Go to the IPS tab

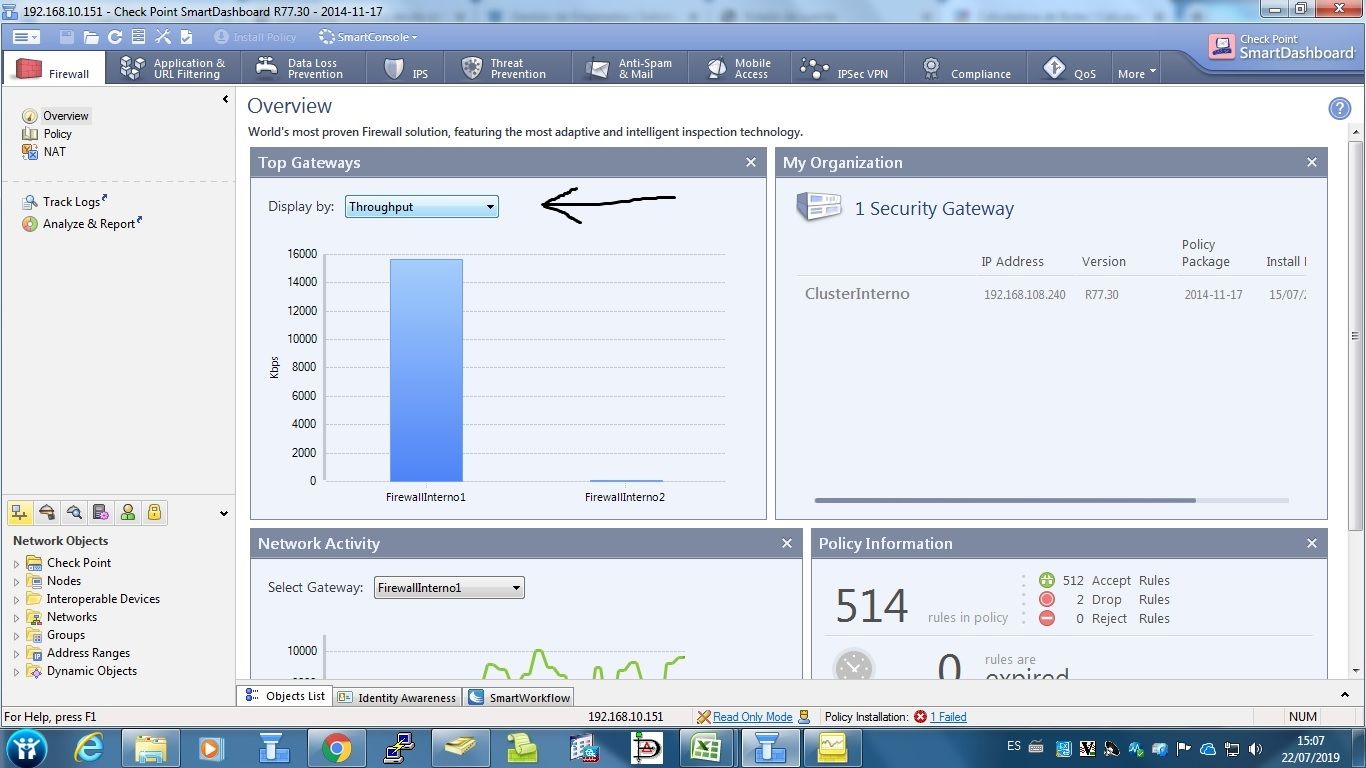click(x=407, y=68)
